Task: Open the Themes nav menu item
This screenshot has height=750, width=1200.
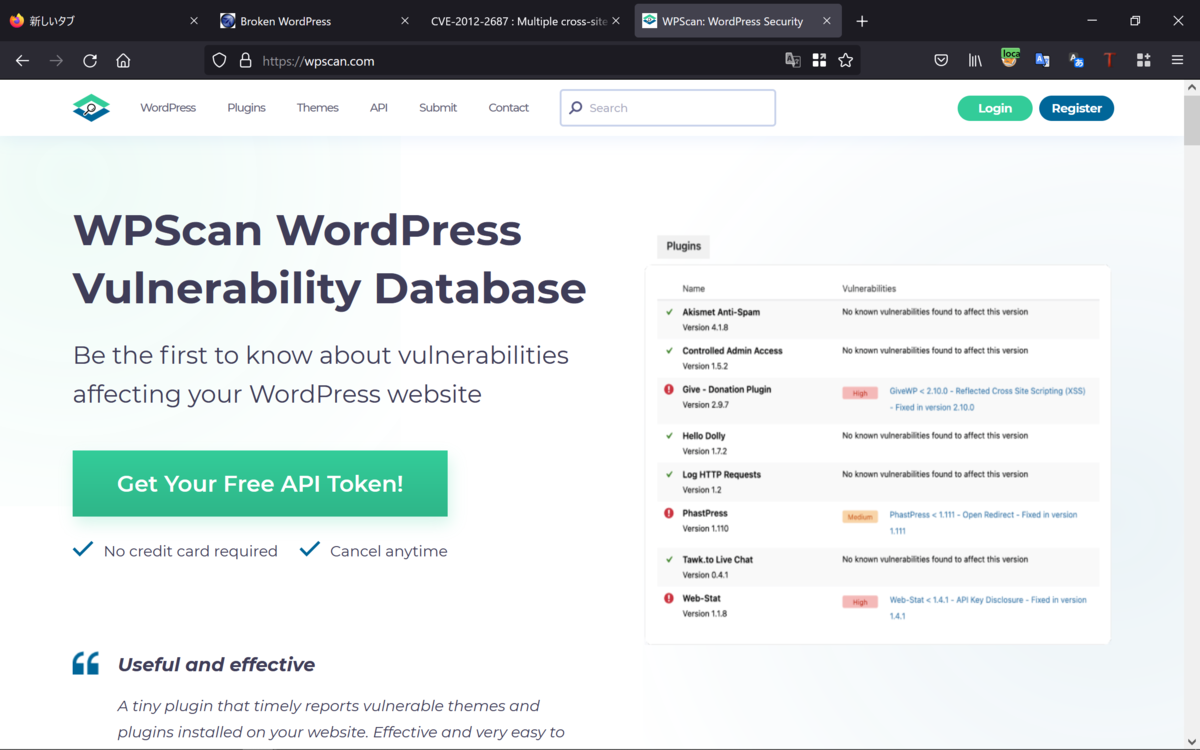Action: [x=318, y=108]
